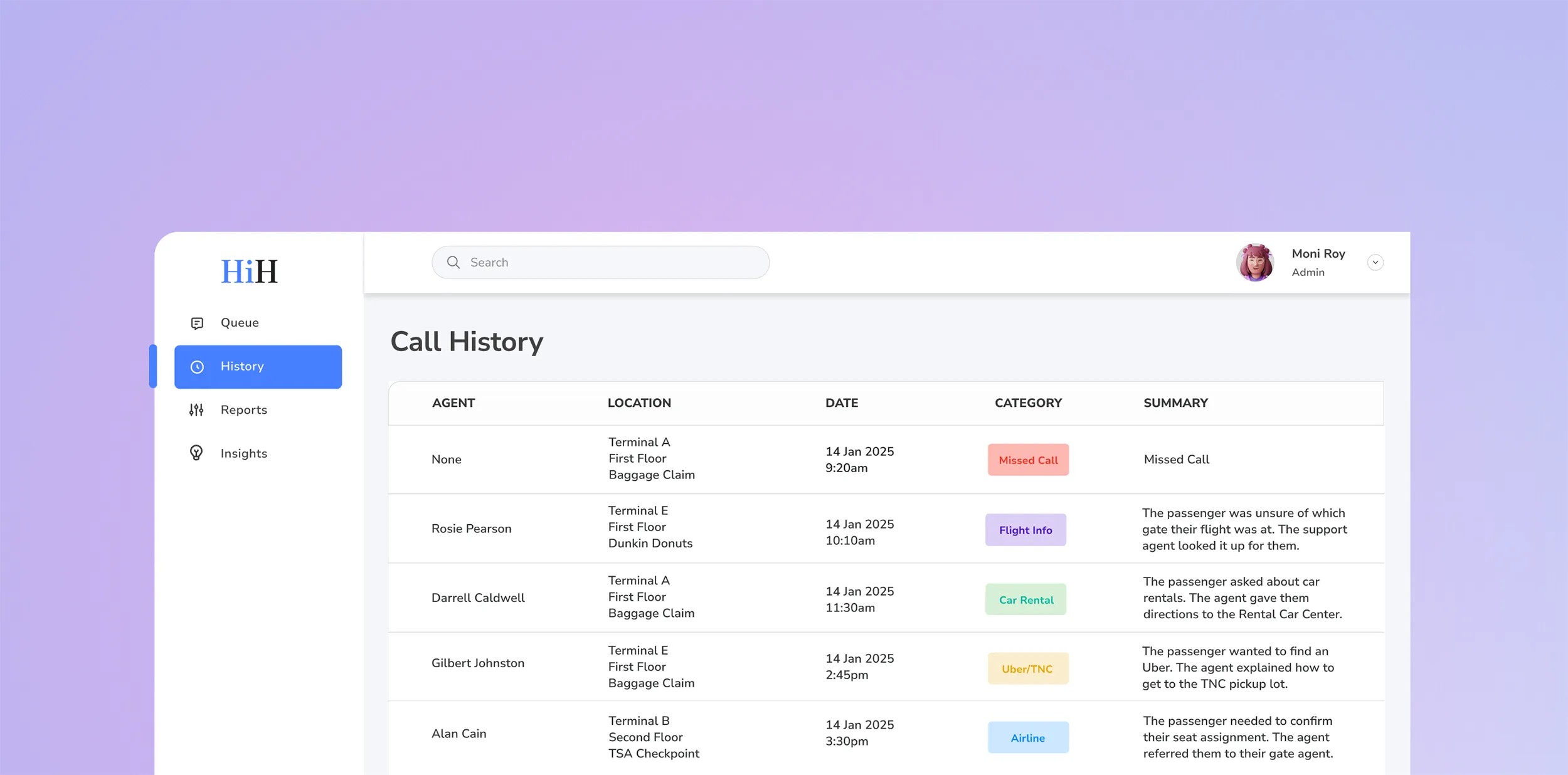Click the summary about unsure flight gate
This screenshot has height=775, width=1568.
pyautogui.click(x=1244, y=529)
